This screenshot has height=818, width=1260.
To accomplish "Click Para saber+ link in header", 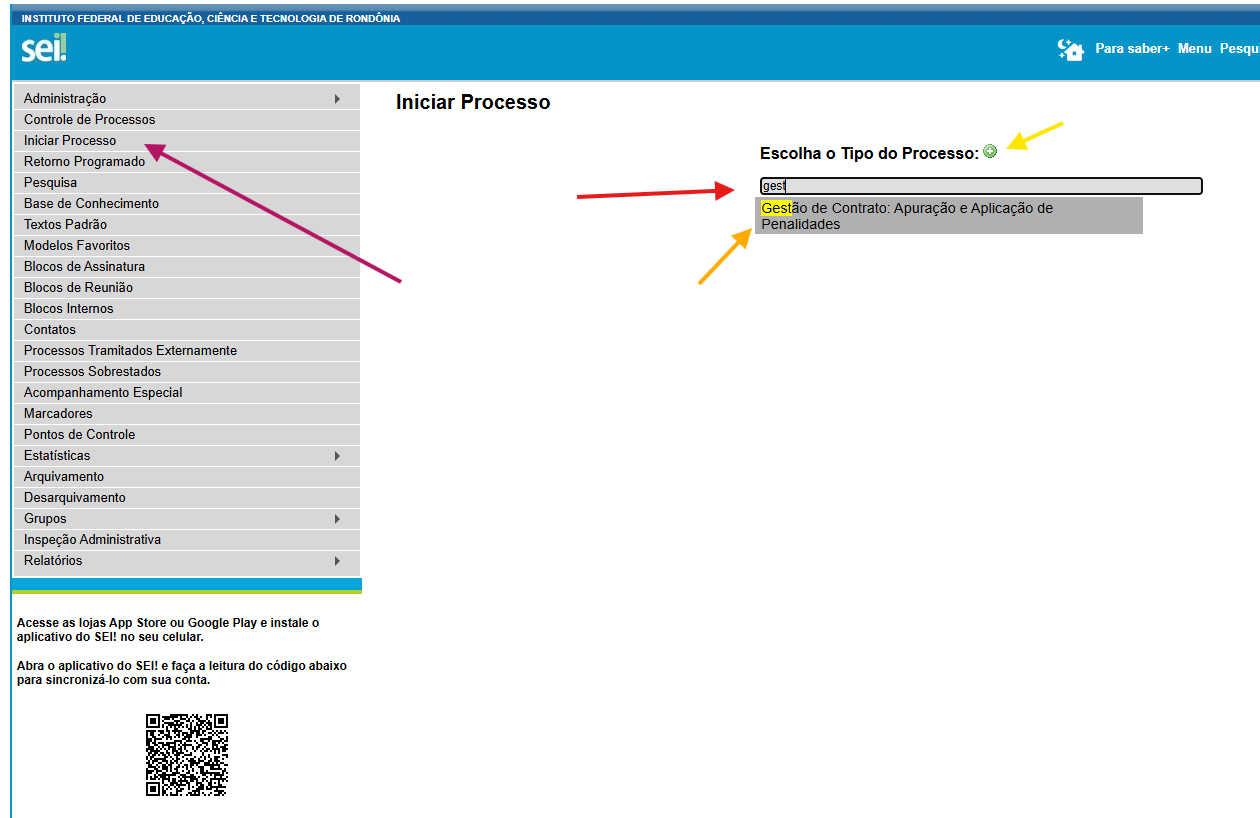I will tap(1132, 49).
